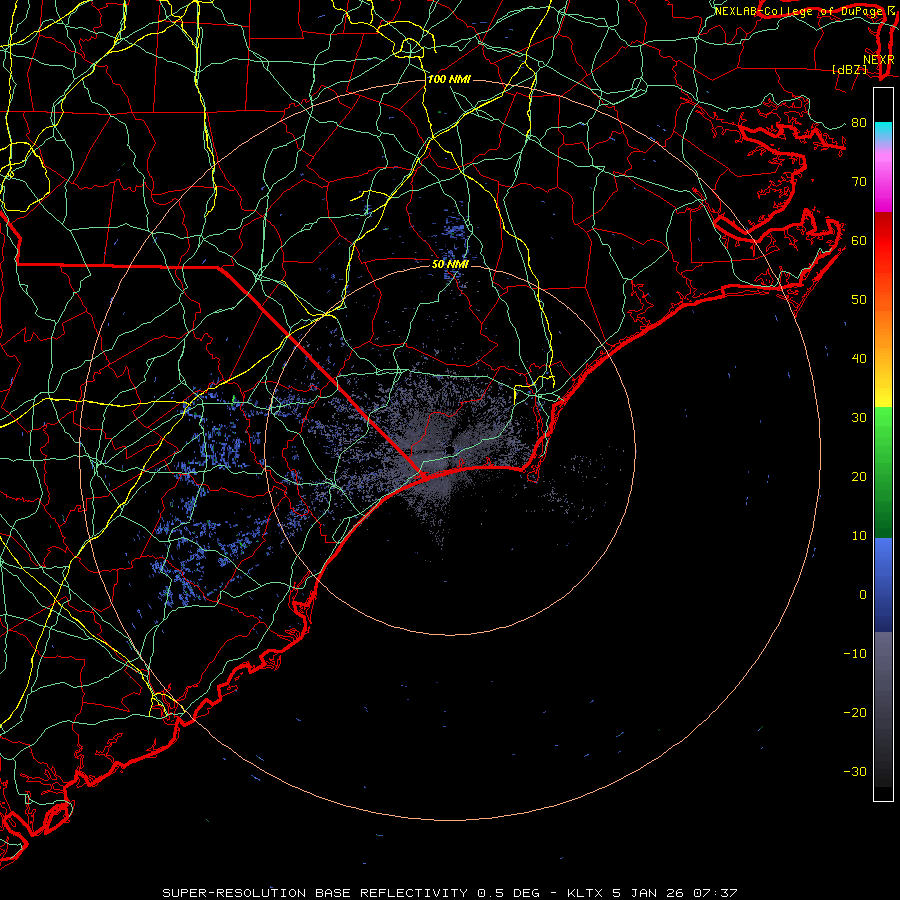This screenshot has height=900, width=900.
Task: Click the 30 value on dBZ scale
Action: (x=859, y=418)
